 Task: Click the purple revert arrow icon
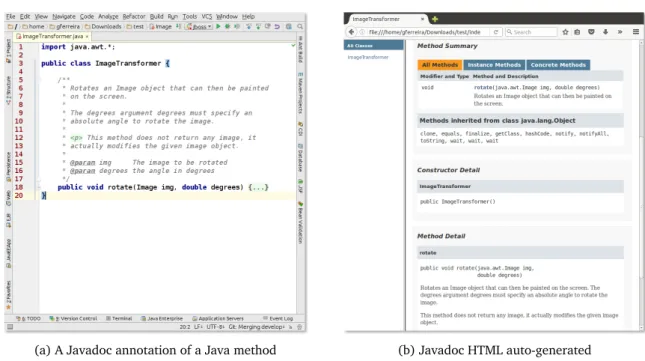[x=277, y=26]
